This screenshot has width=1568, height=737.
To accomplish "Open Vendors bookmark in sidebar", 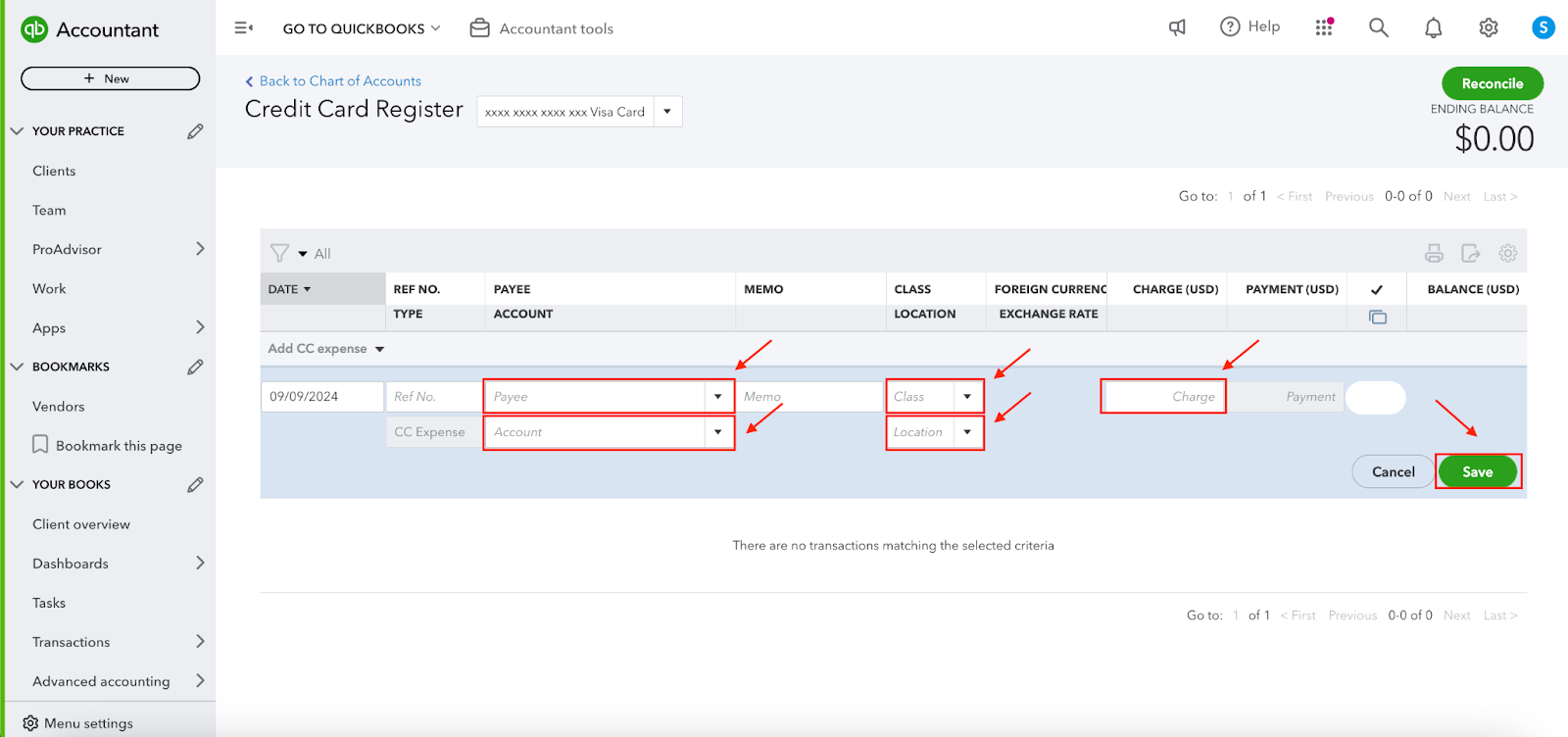I will [59, 406].
